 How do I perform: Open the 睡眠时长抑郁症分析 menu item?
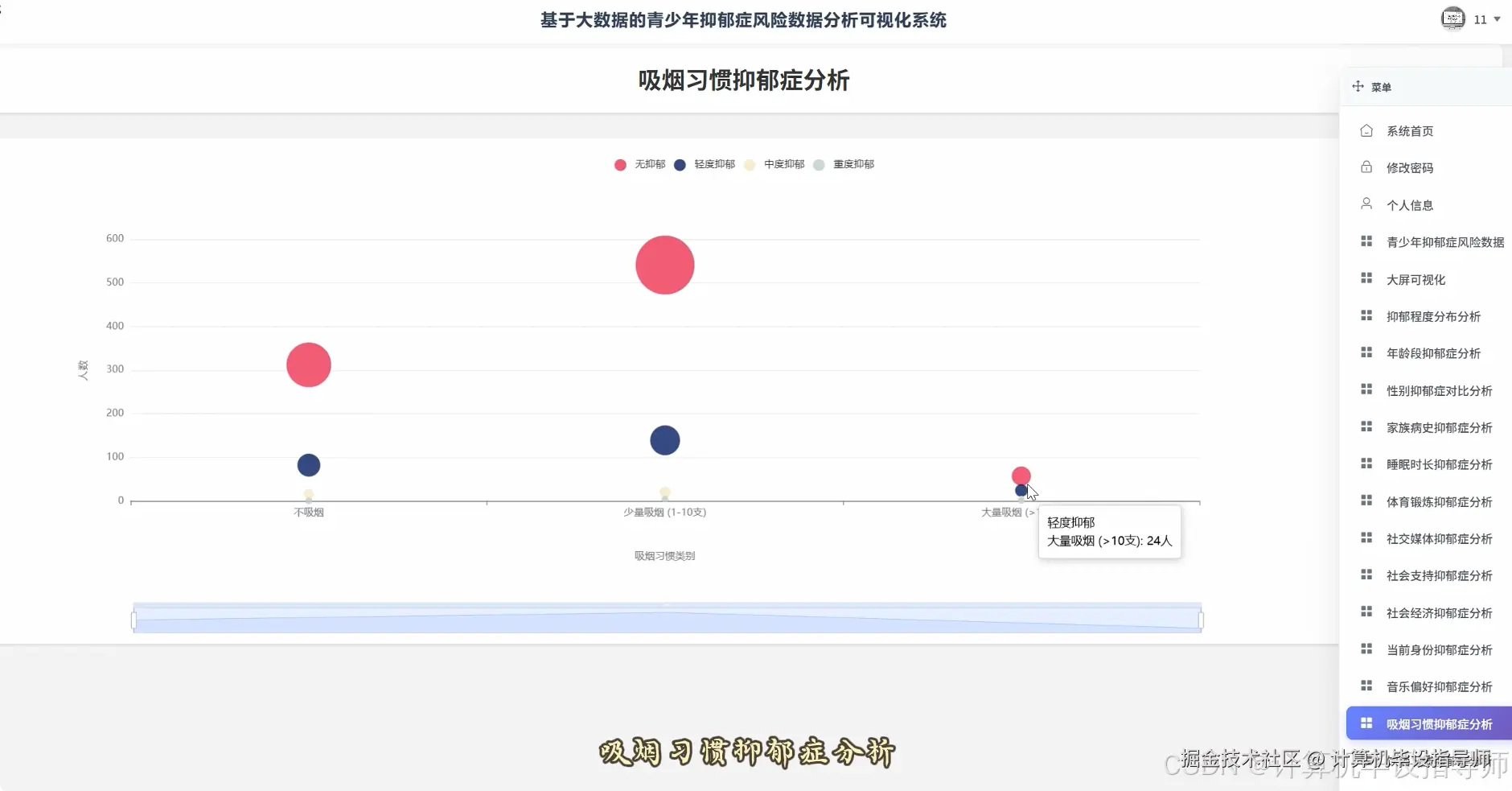coord(1439,463)
